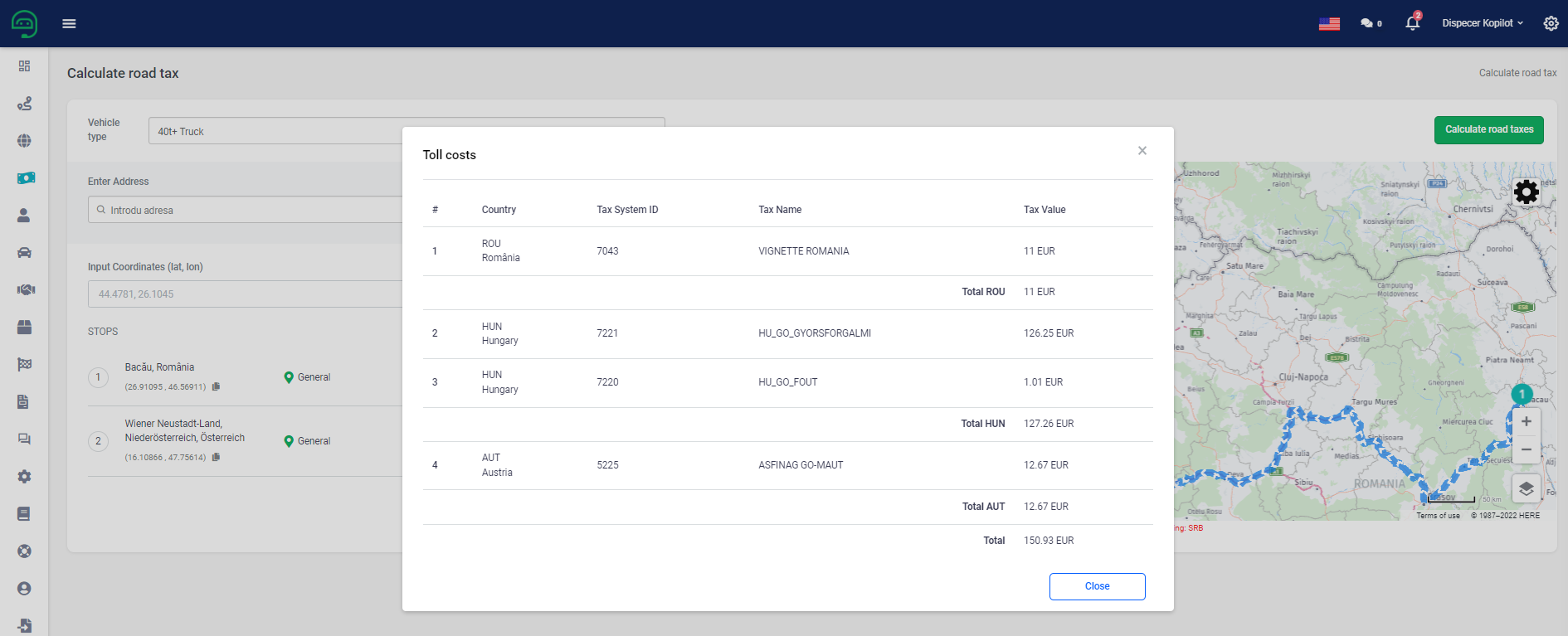
Task: Click the Close button in Toll costs
Action: (1097, 586)
